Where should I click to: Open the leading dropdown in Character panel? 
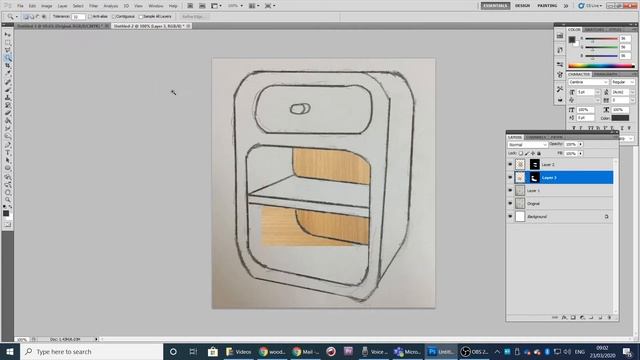(x=632, y=92)
